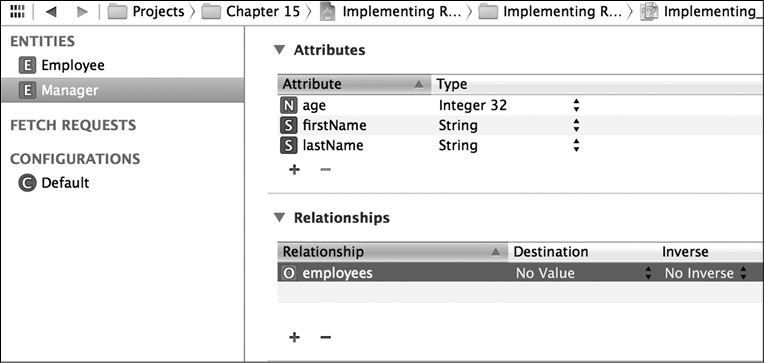Click the employees relationship O icon
Screen dimensions: 764x363
point(288,273)
